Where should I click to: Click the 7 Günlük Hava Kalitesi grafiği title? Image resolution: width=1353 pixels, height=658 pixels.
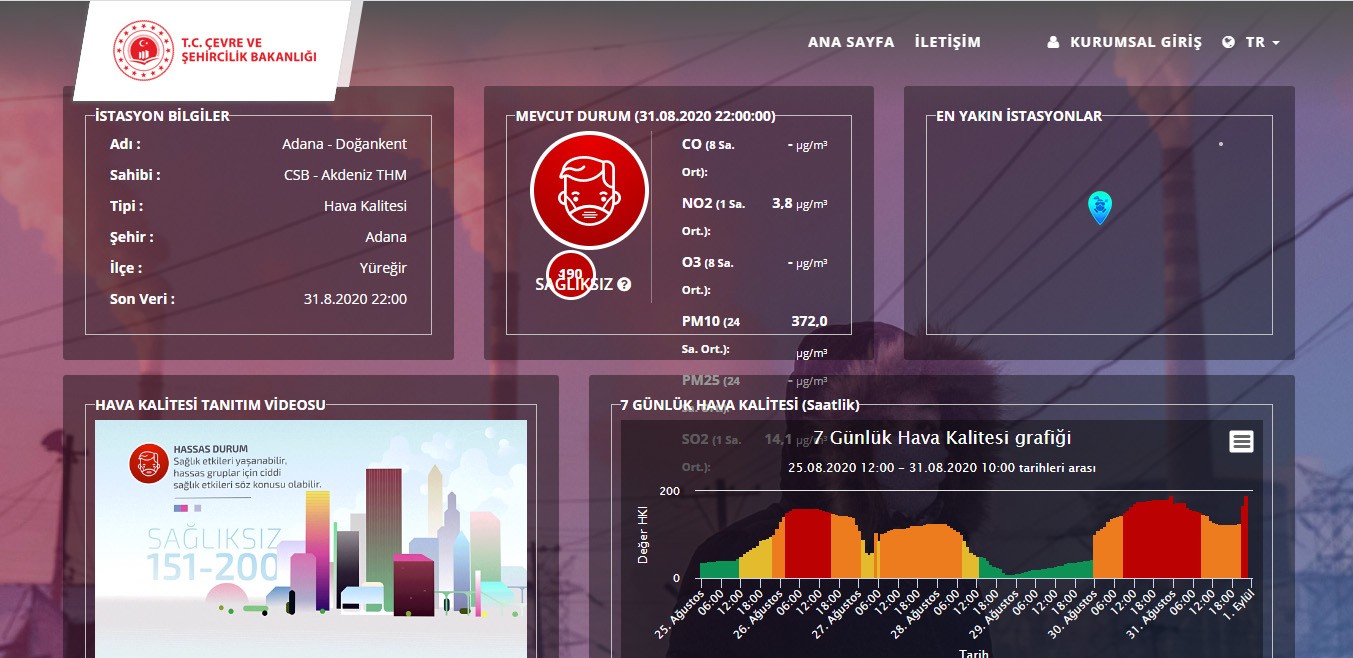[x=942, y=438]
